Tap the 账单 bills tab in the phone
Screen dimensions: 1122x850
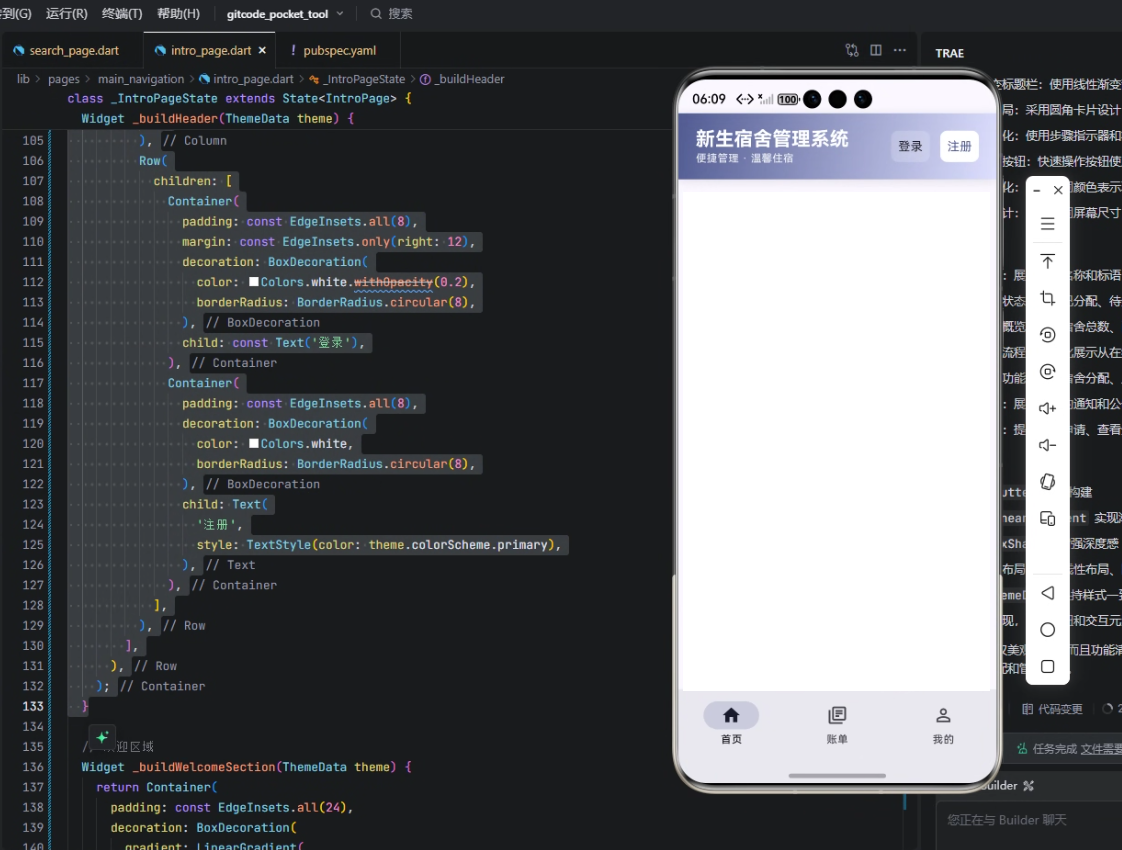[837, 724]
